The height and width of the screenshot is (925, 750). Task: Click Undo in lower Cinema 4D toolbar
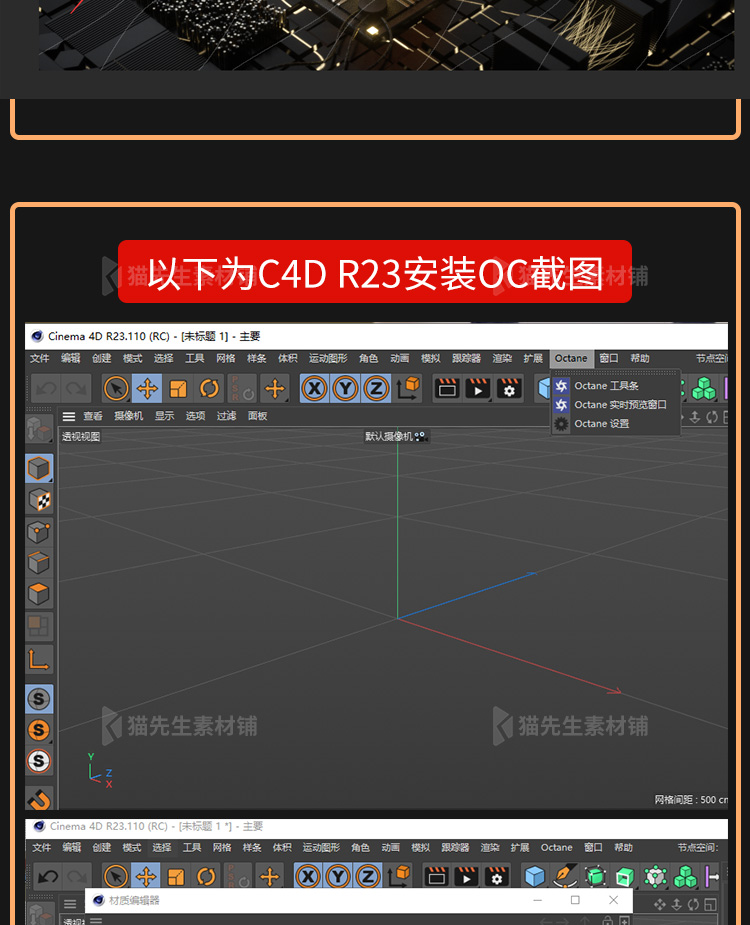point(47,877)
